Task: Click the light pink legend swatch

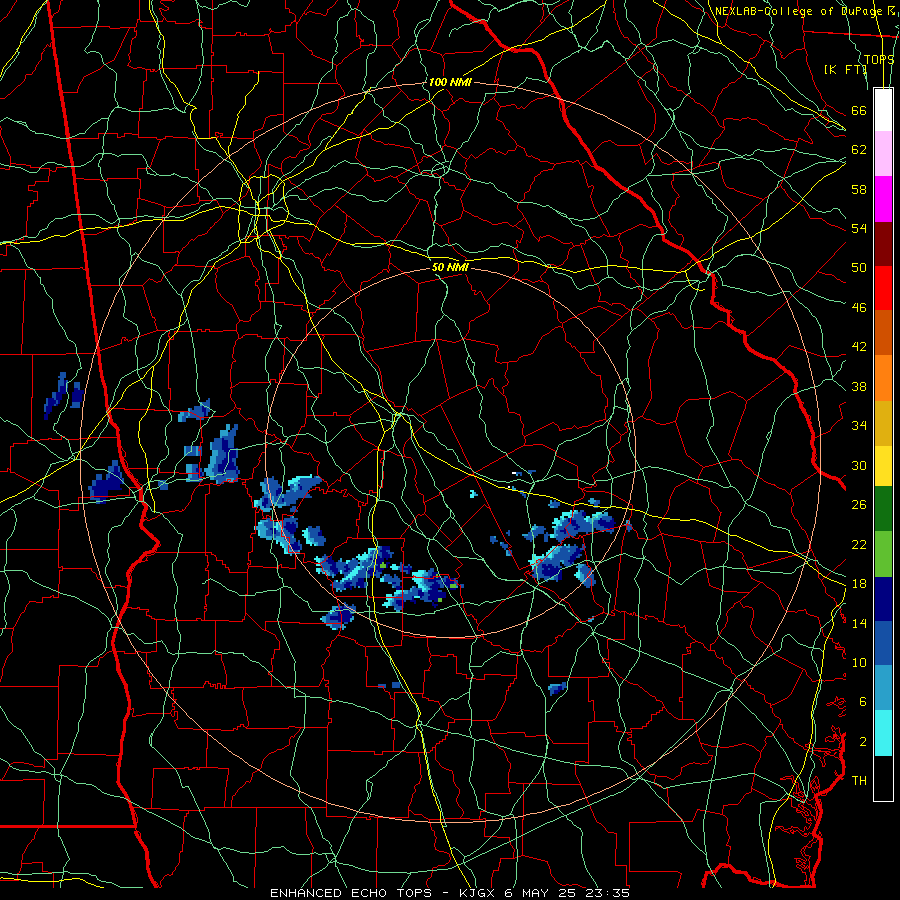Action: 883,154
